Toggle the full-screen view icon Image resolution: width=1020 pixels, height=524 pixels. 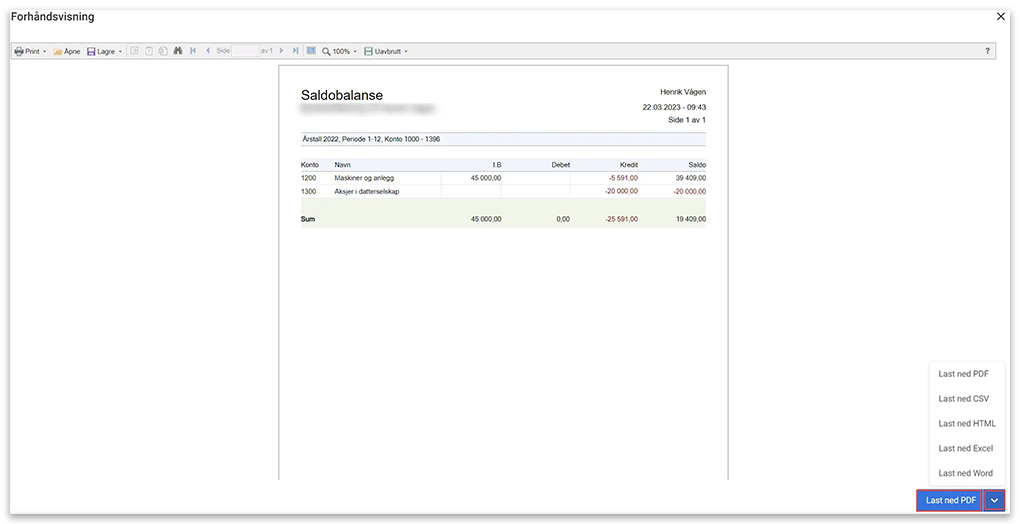[x=311, y=51]
